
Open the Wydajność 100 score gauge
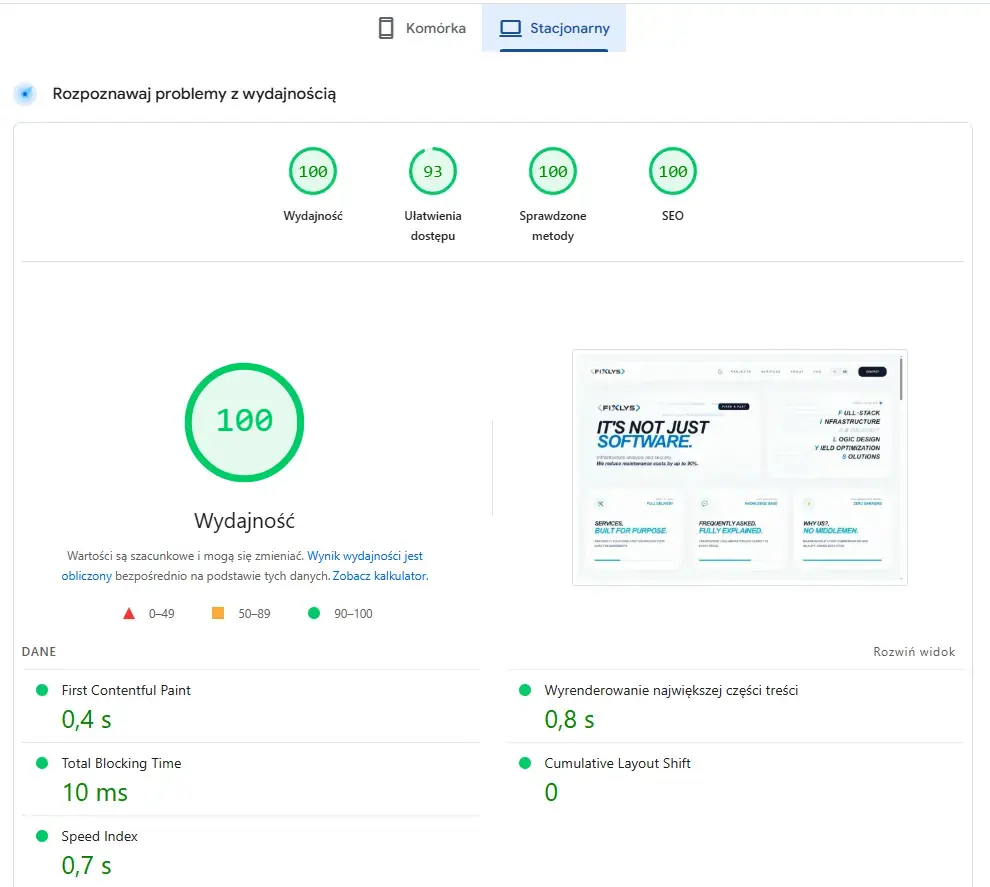click(313, 171)
